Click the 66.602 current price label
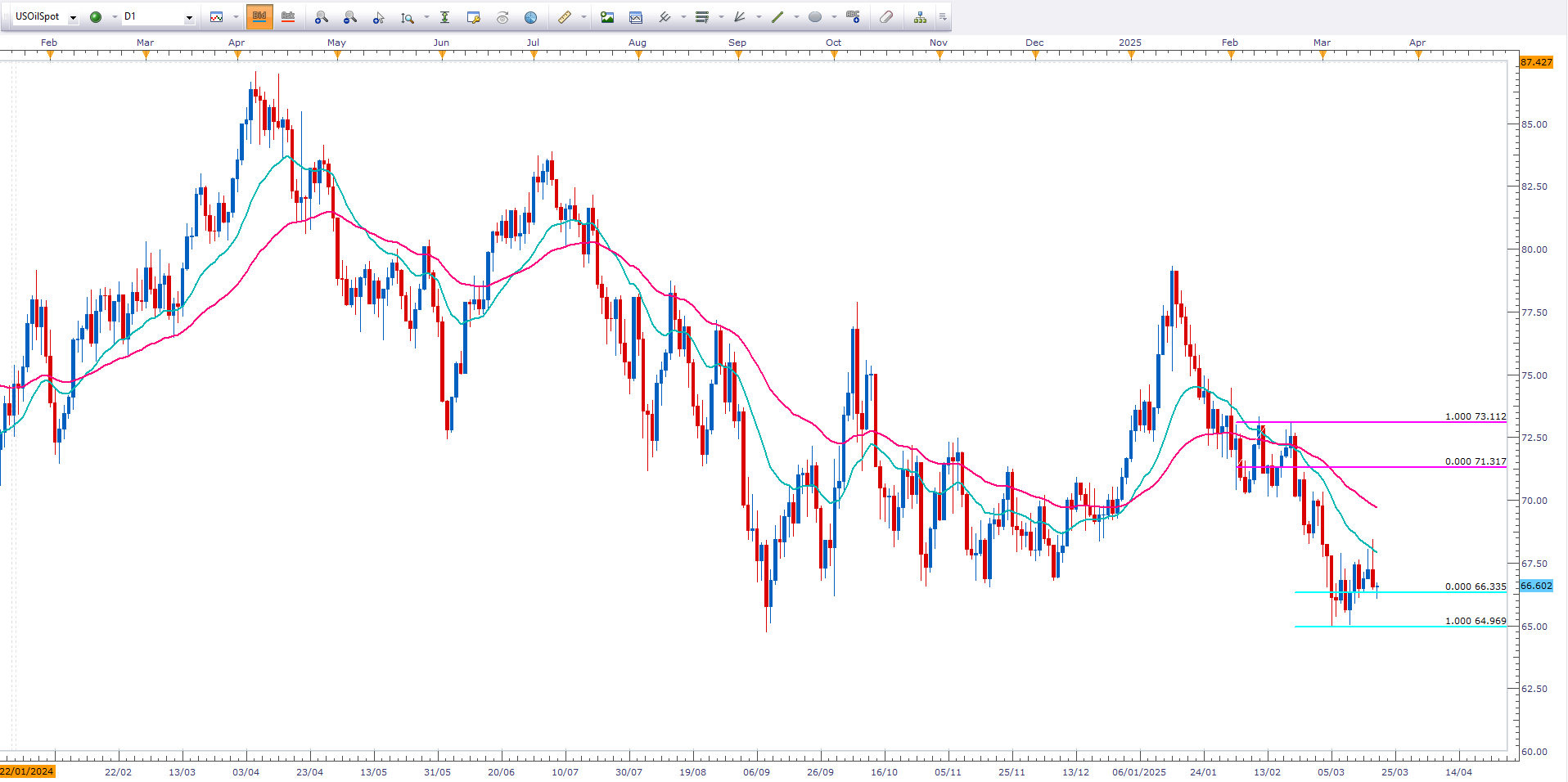This screenshot has height=782, width=1568. click(x=1536, y=586)
